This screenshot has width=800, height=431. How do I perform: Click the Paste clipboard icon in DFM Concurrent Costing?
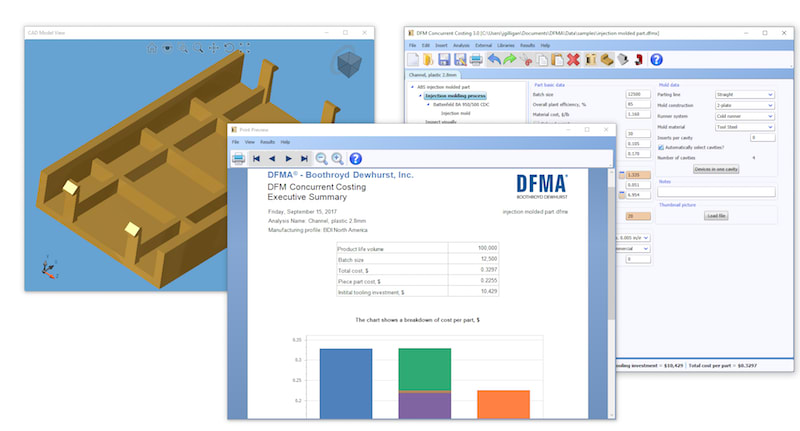click(557, 60)
